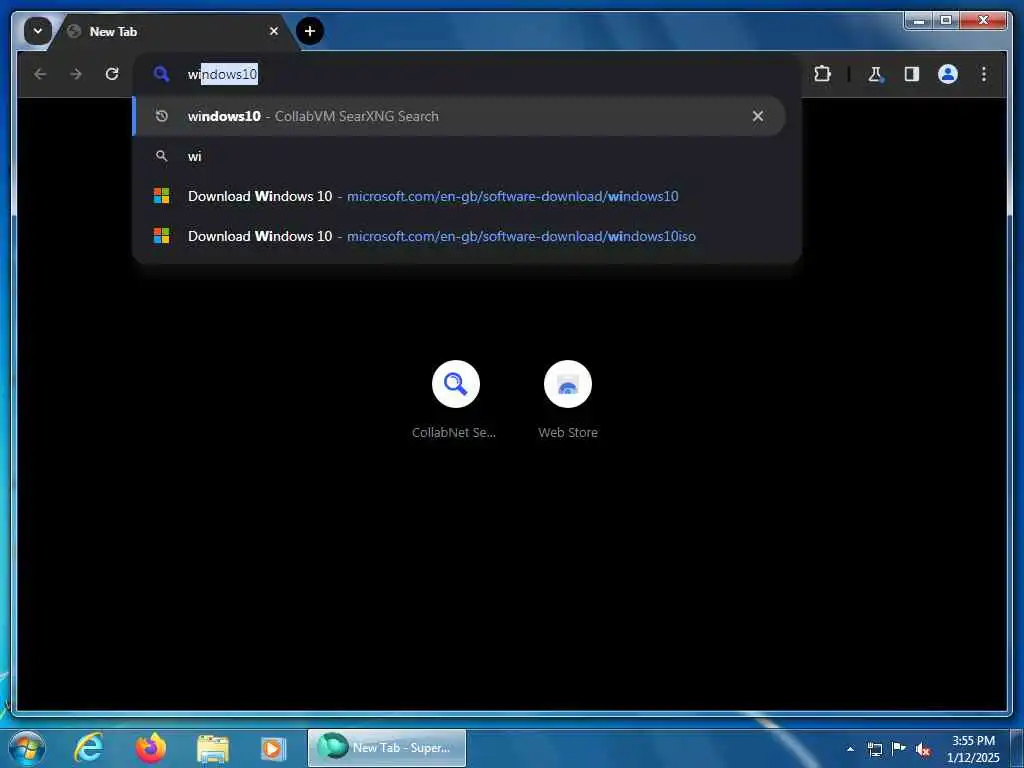The width and height of the screenshot is (1024, 768).
Task: Go forward to next page
Action: 76,74
